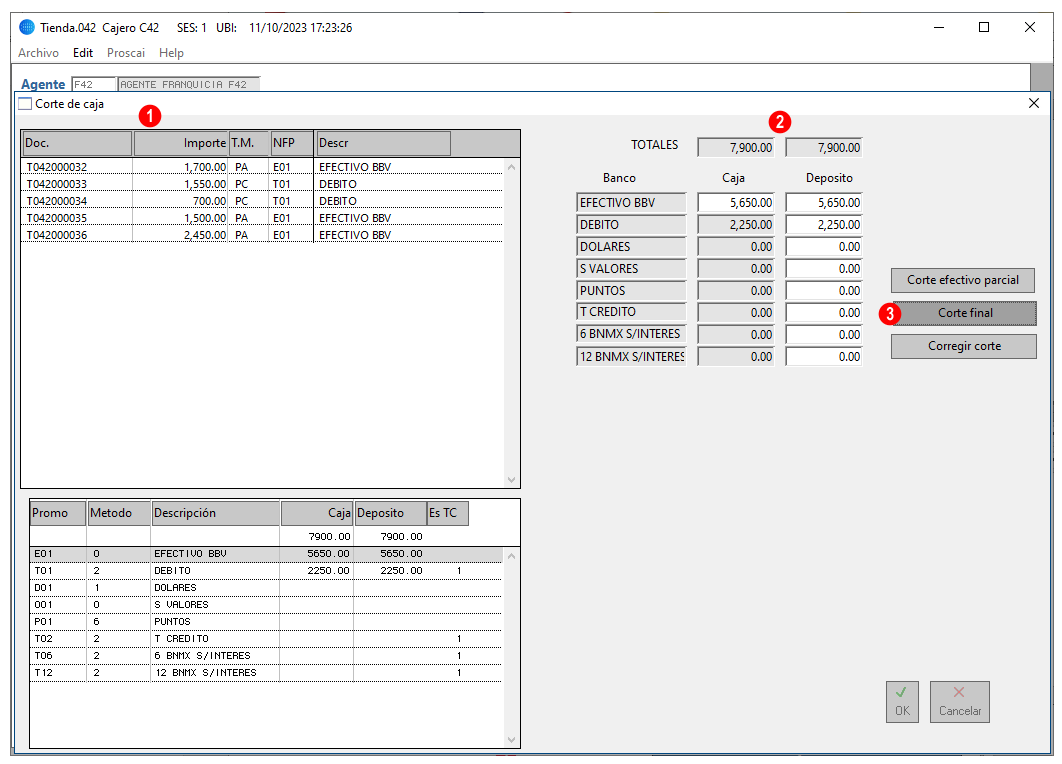
Task: Click the S VALORES Deposito input field
Action: [x=824, y=268]
